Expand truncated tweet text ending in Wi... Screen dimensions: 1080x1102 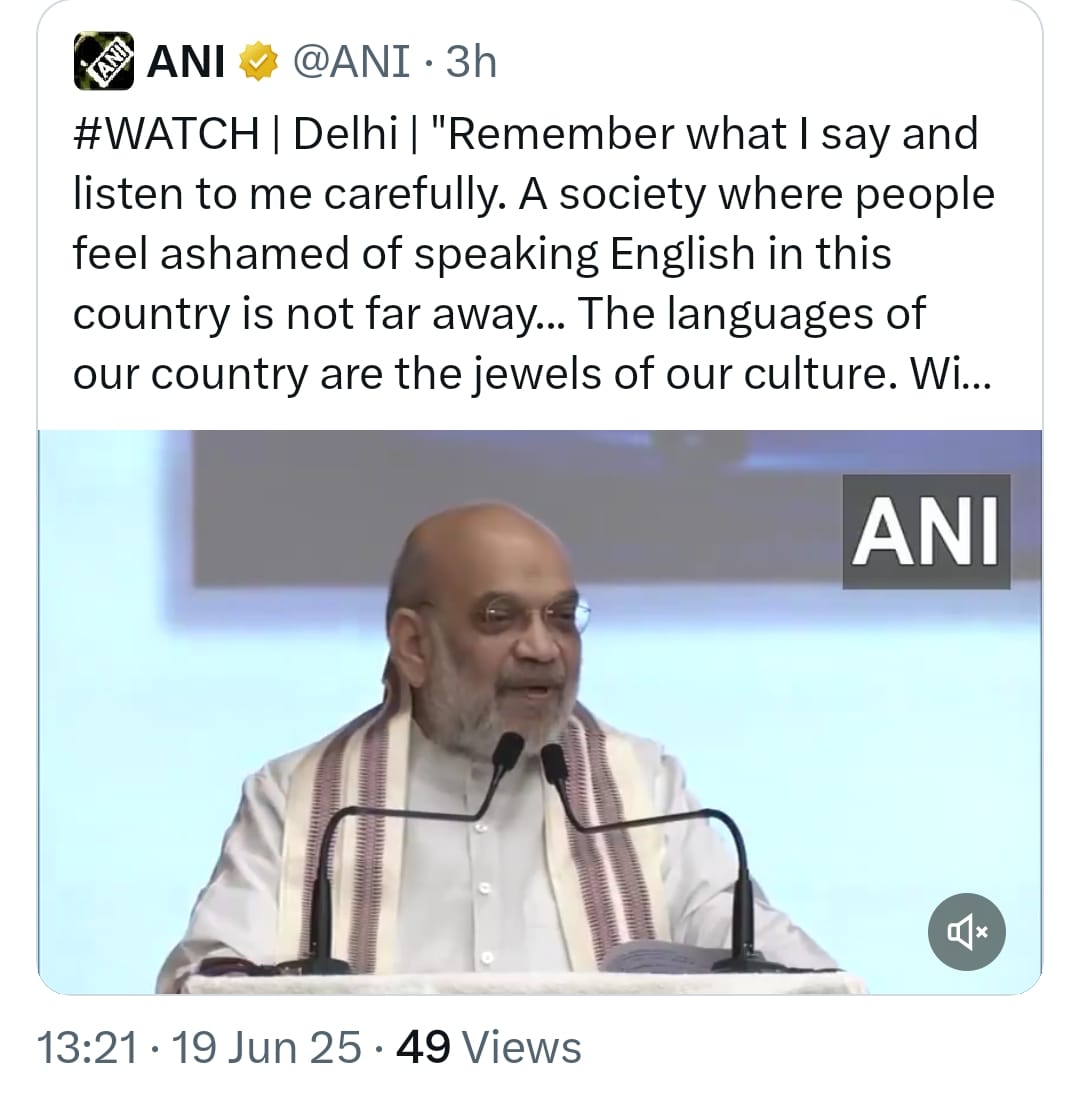(x=958, y=372)
